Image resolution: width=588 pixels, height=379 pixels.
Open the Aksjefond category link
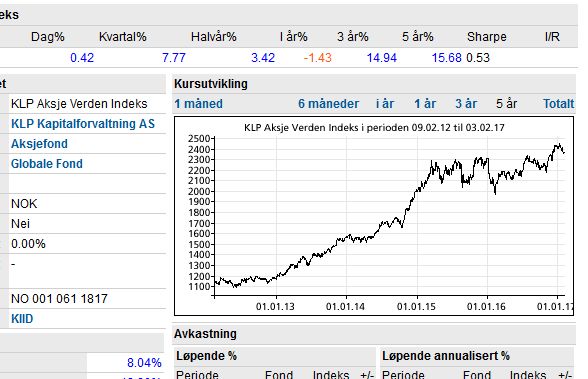[39, 144]
